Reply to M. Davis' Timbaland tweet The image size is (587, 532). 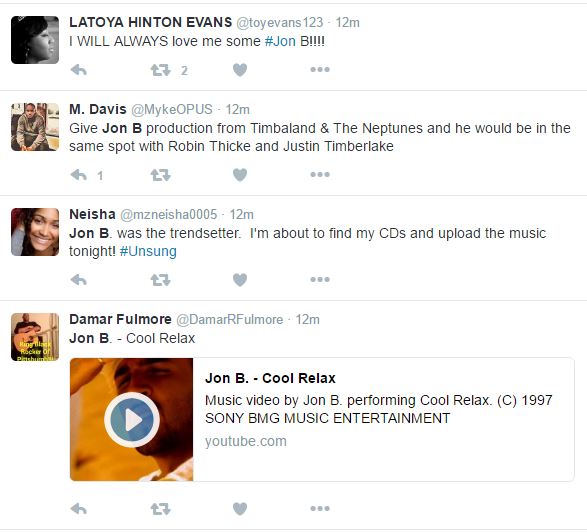point(79,175)
